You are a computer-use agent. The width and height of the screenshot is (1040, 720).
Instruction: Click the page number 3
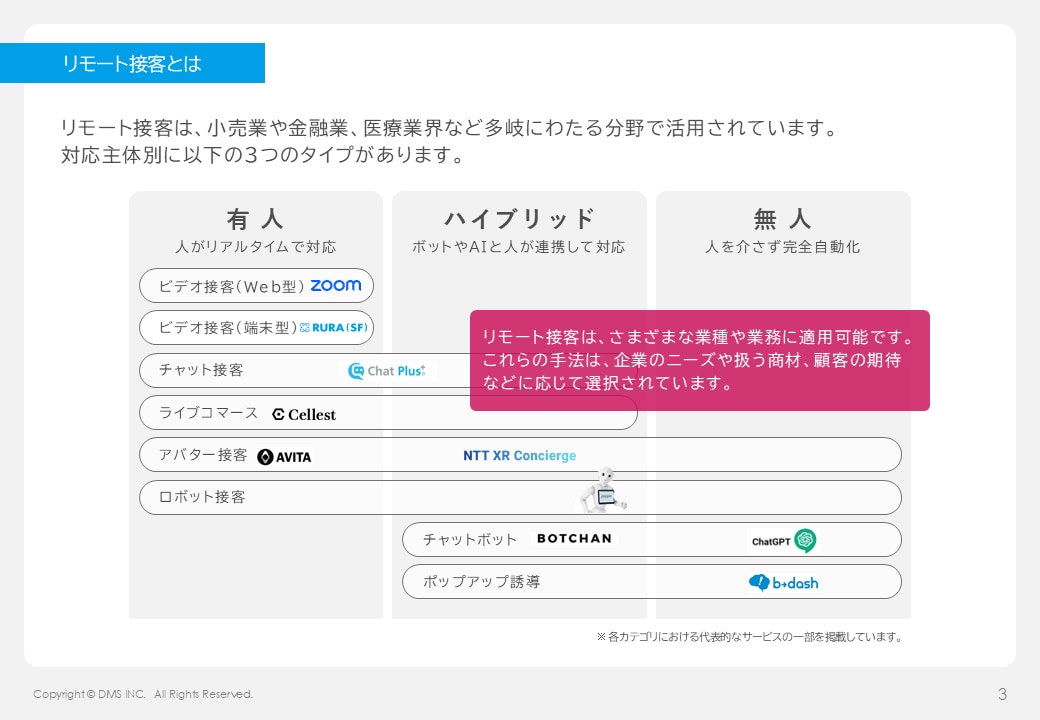coord(1002,694)
